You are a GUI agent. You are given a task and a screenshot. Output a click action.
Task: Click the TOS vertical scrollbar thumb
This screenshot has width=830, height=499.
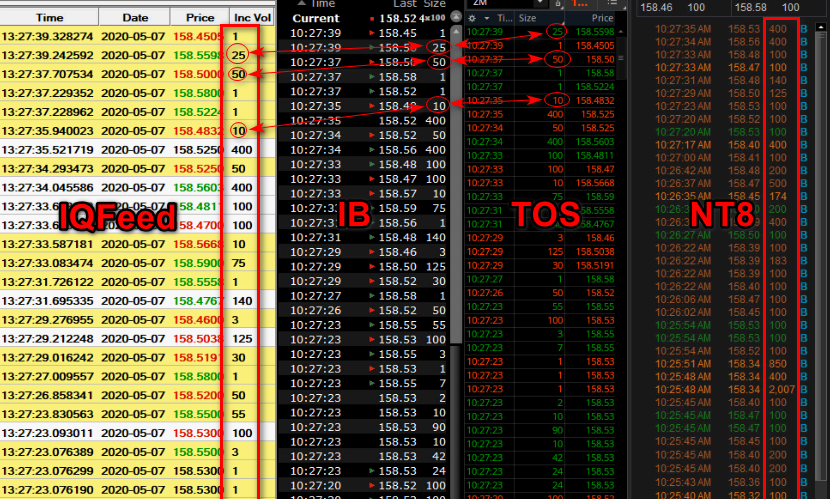point(621,58)
